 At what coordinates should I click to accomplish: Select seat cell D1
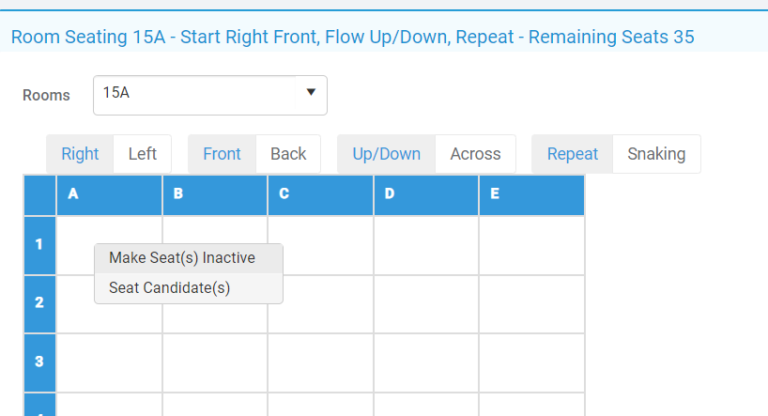tap(426, 245)
